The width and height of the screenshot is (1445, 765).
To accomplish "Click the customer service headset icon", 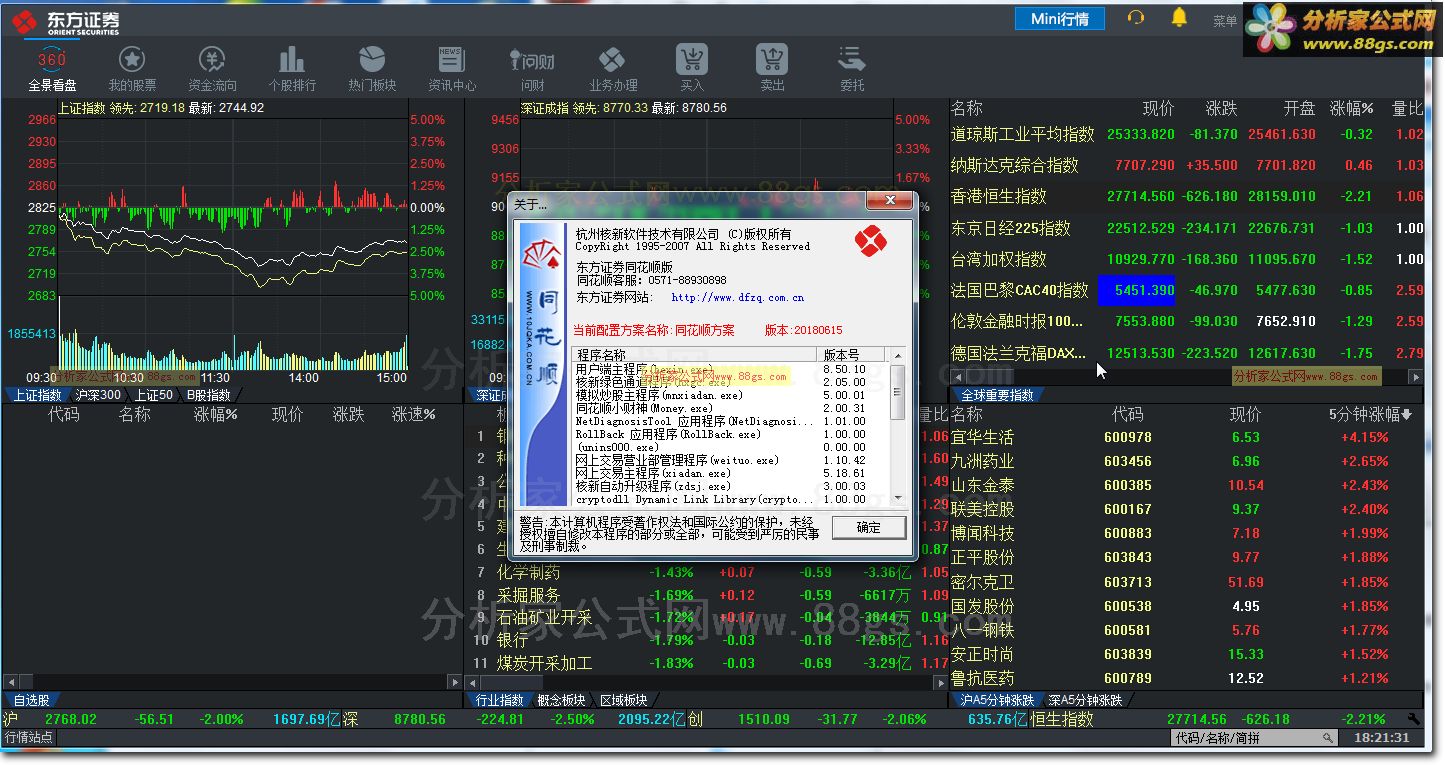I will point(1135,18).
